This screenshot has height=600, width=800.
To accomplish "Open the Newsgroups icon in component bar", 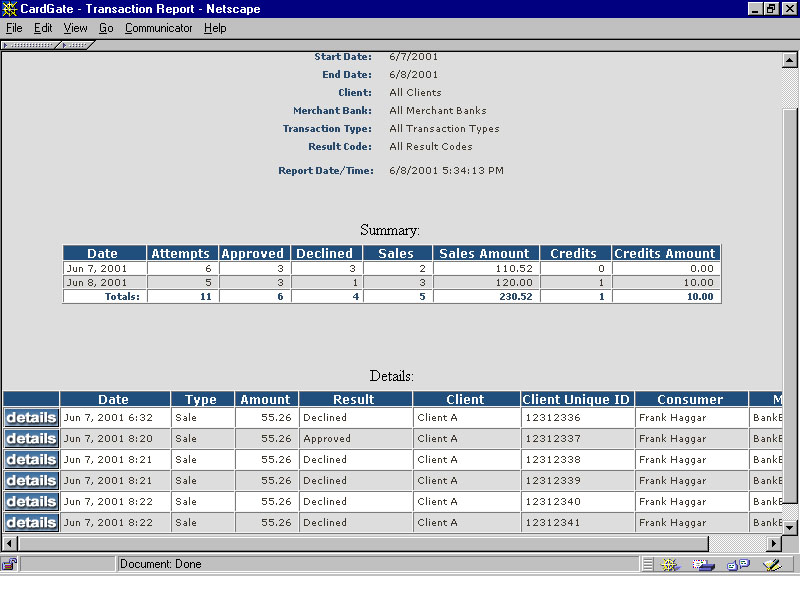I will coord(738,564).
